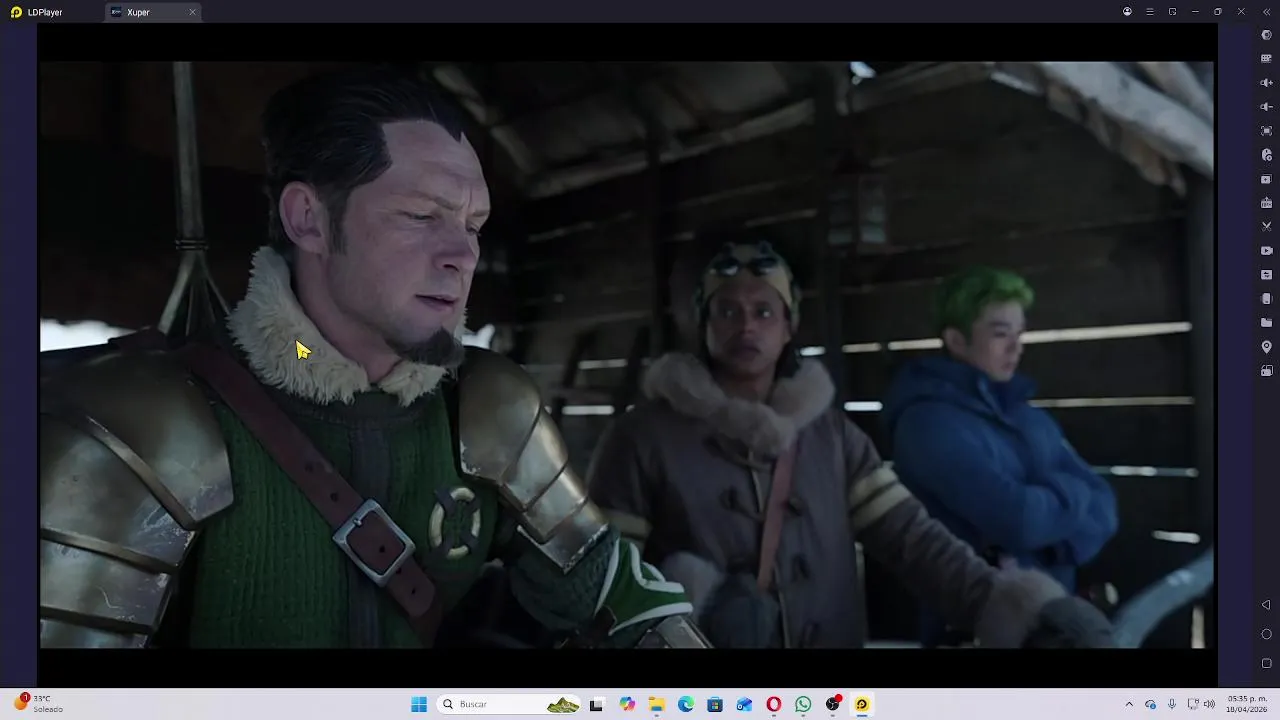
Task: Tap the Android recent apps square button
Action: pos(1266,663)
